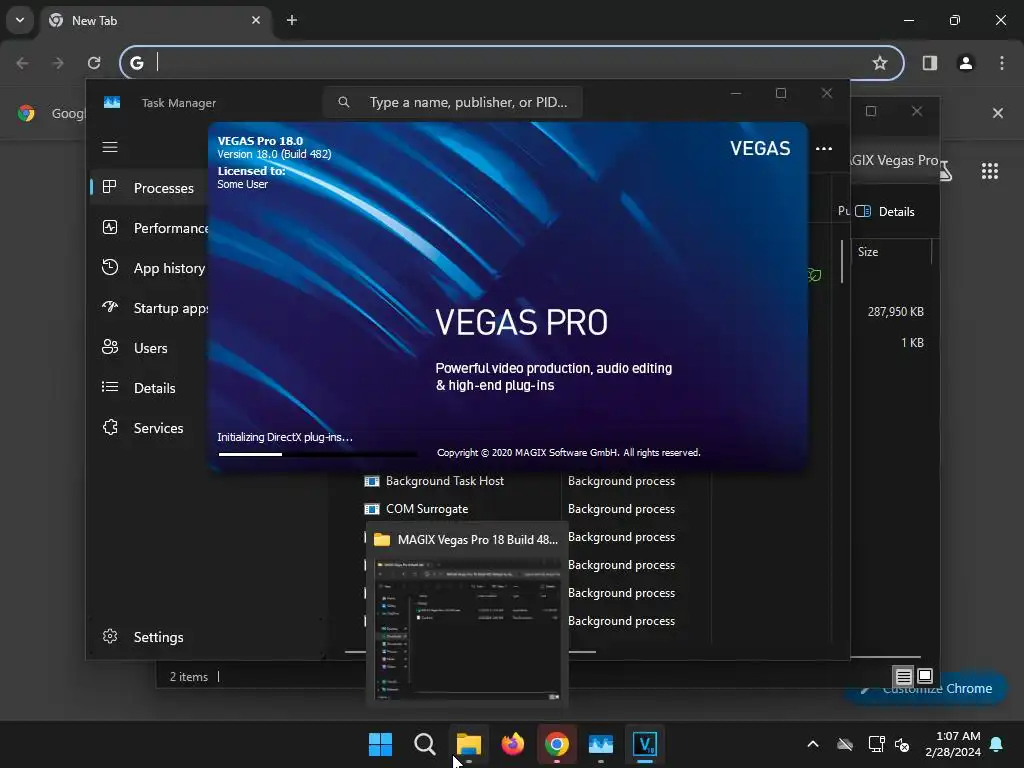Image resolution: width=1024 pixels, height=768 pixels.
Task: Open notifications bell in taskbar
Action: pos(996,744)
